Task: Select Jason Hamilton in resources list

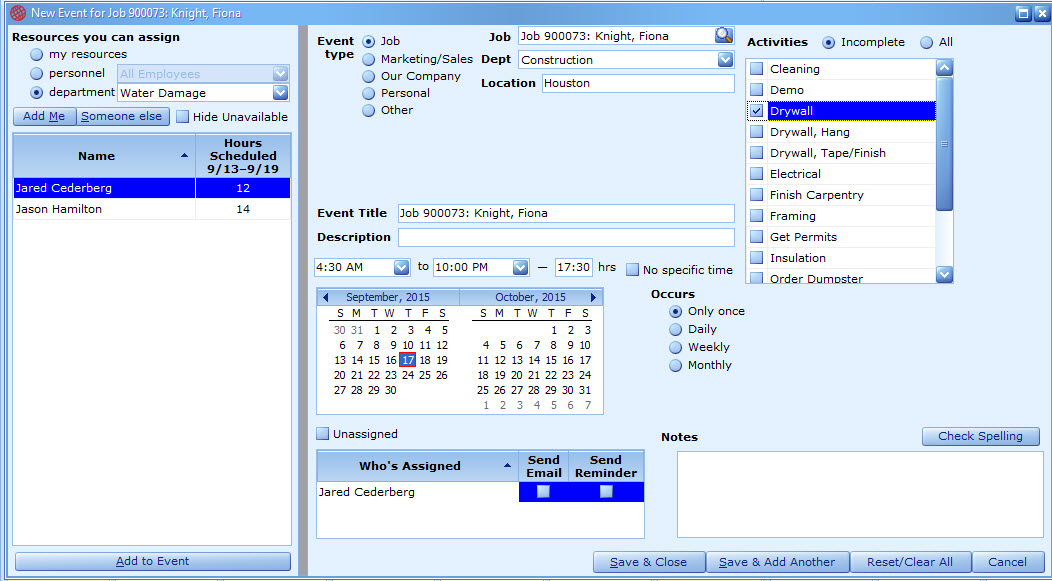Action: (x=152, y=209)
